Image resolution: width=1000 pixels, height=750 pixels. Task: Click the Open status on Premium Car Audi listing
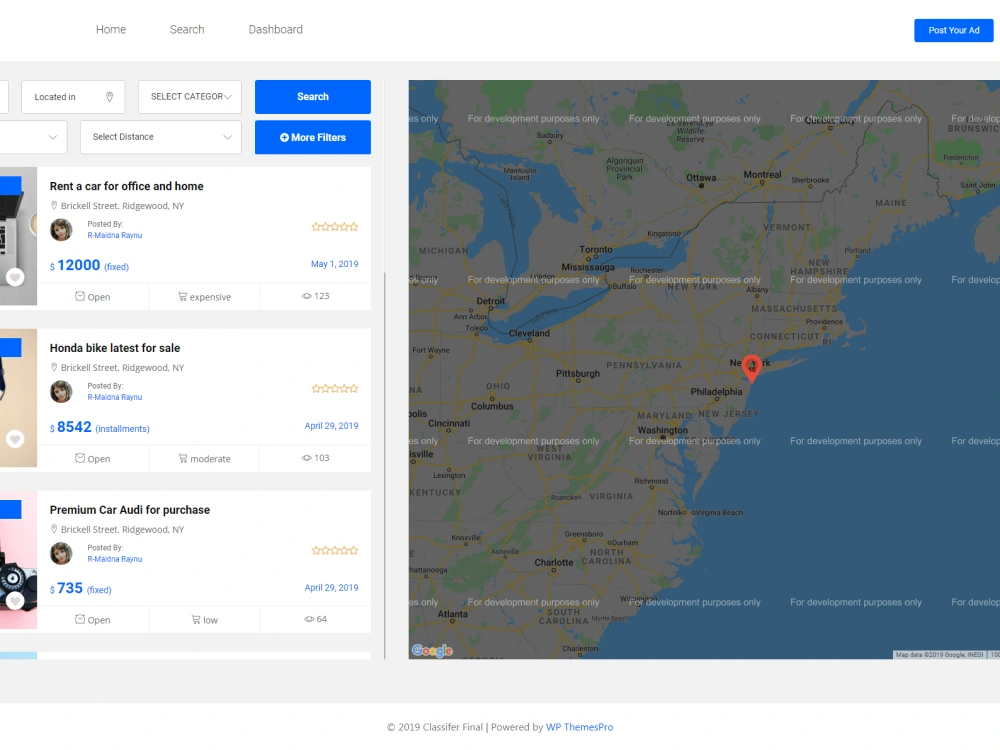point(92,620)
